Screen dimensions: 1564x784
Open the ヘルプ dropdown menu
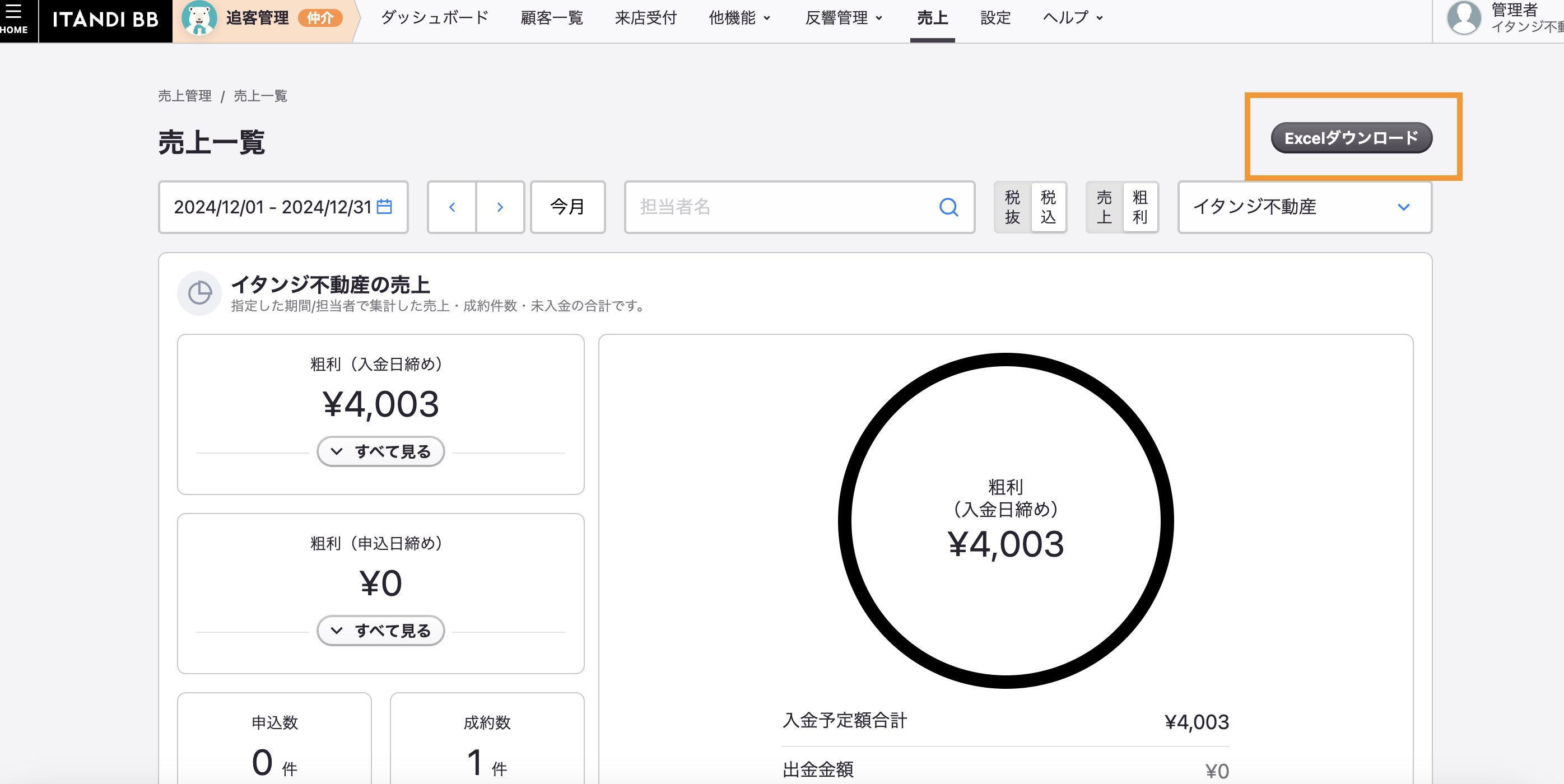1073,18
